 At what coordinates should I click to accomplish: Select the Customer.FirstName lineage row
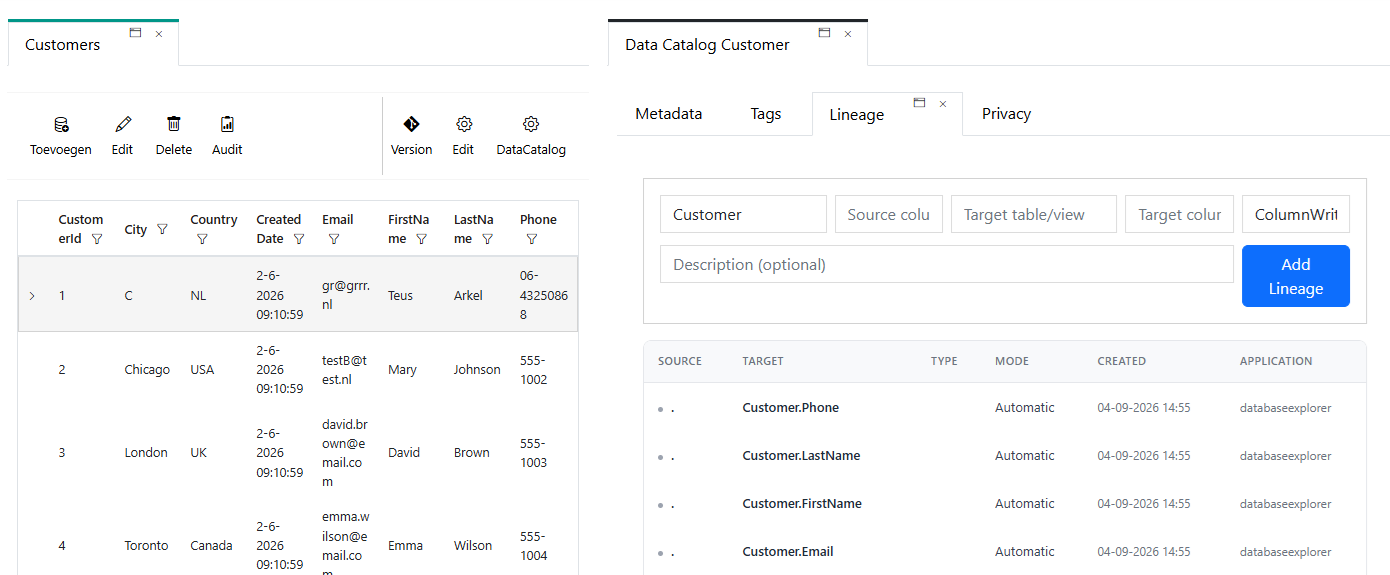[1004, 504]
